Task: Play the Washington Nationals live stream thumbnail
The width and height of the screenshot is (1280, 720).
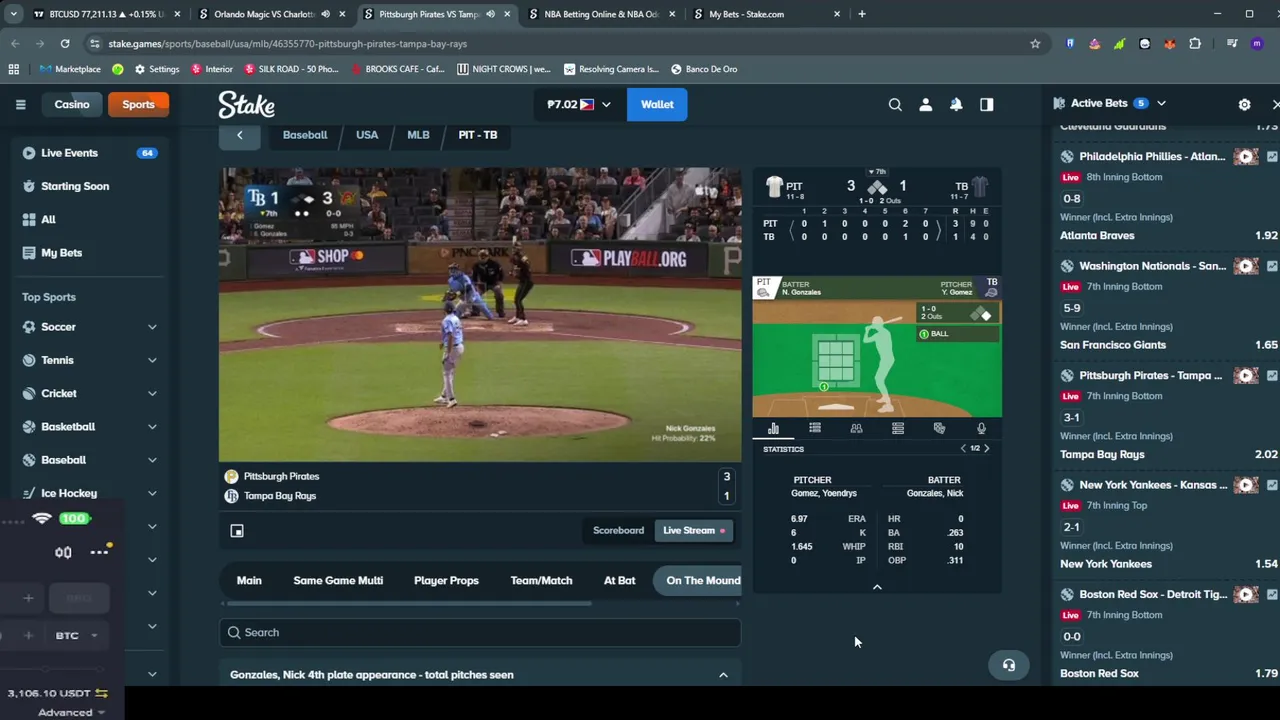Action: coord(1245,266)
